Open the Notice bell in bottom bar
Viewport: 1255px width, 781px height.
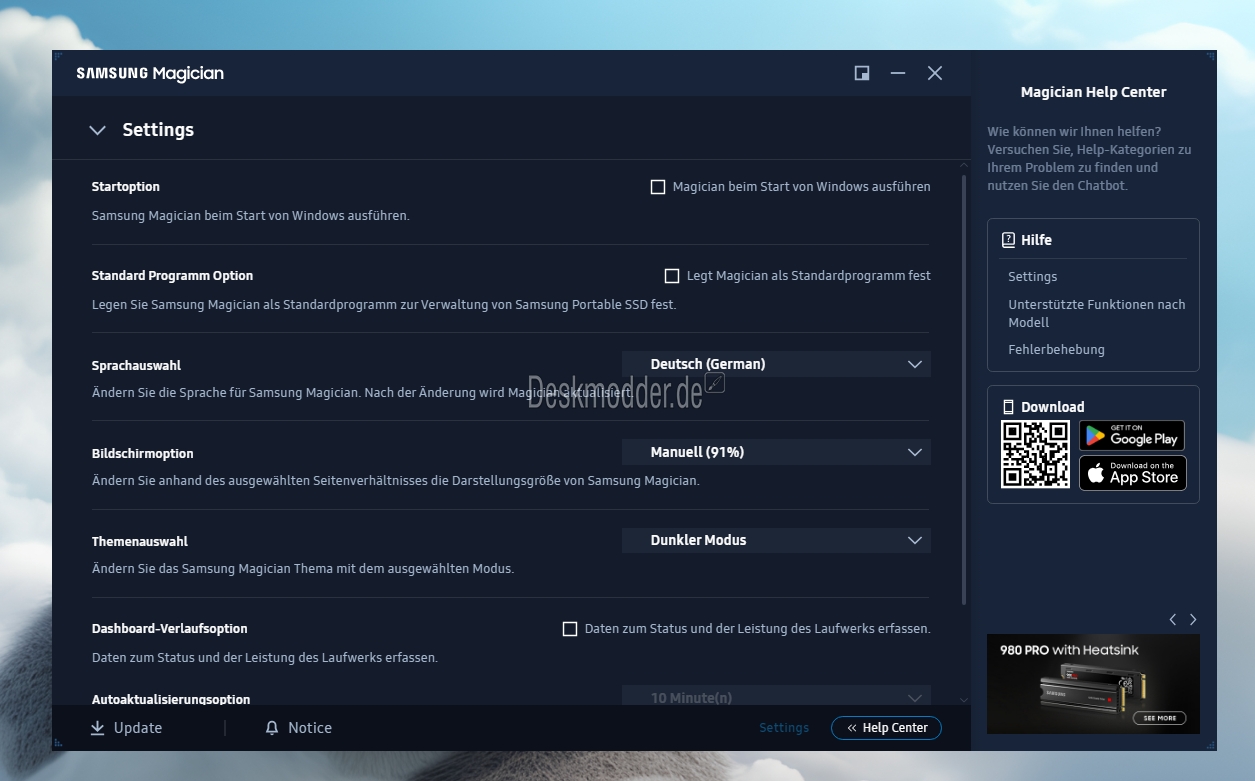click(x=298, y=728)
